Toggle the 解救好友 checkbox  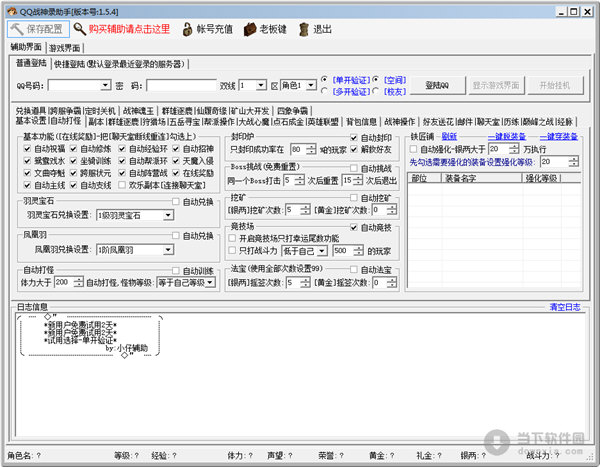click(x=354, y=149)
